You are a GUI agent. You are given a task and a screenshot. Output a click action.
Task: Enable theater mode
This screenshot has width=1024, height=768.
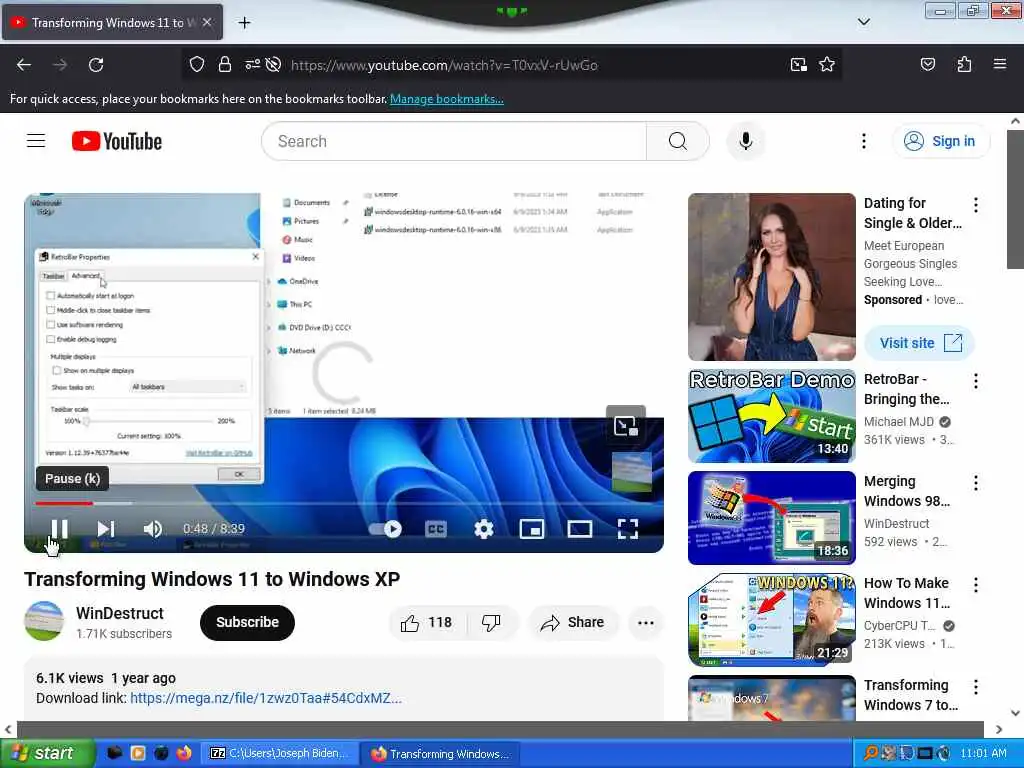point(580,529)
